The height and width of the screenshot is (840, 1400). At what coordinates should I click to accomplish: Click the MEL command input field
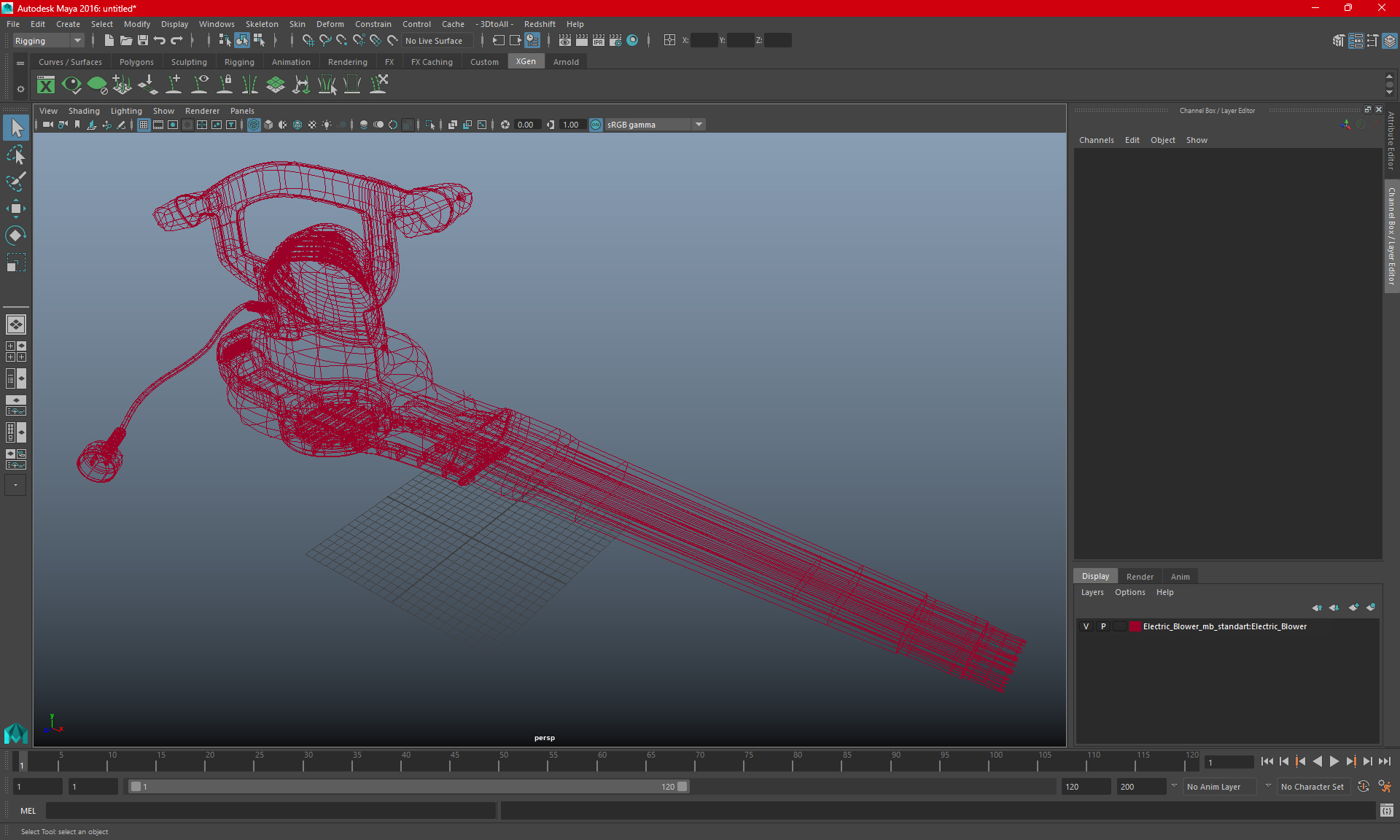point(271,810)
